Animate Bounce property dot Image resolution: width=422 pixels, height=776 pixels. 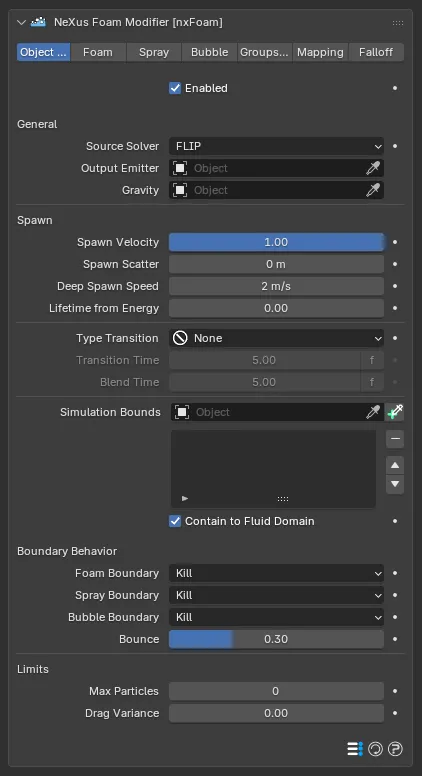(395, 639)
